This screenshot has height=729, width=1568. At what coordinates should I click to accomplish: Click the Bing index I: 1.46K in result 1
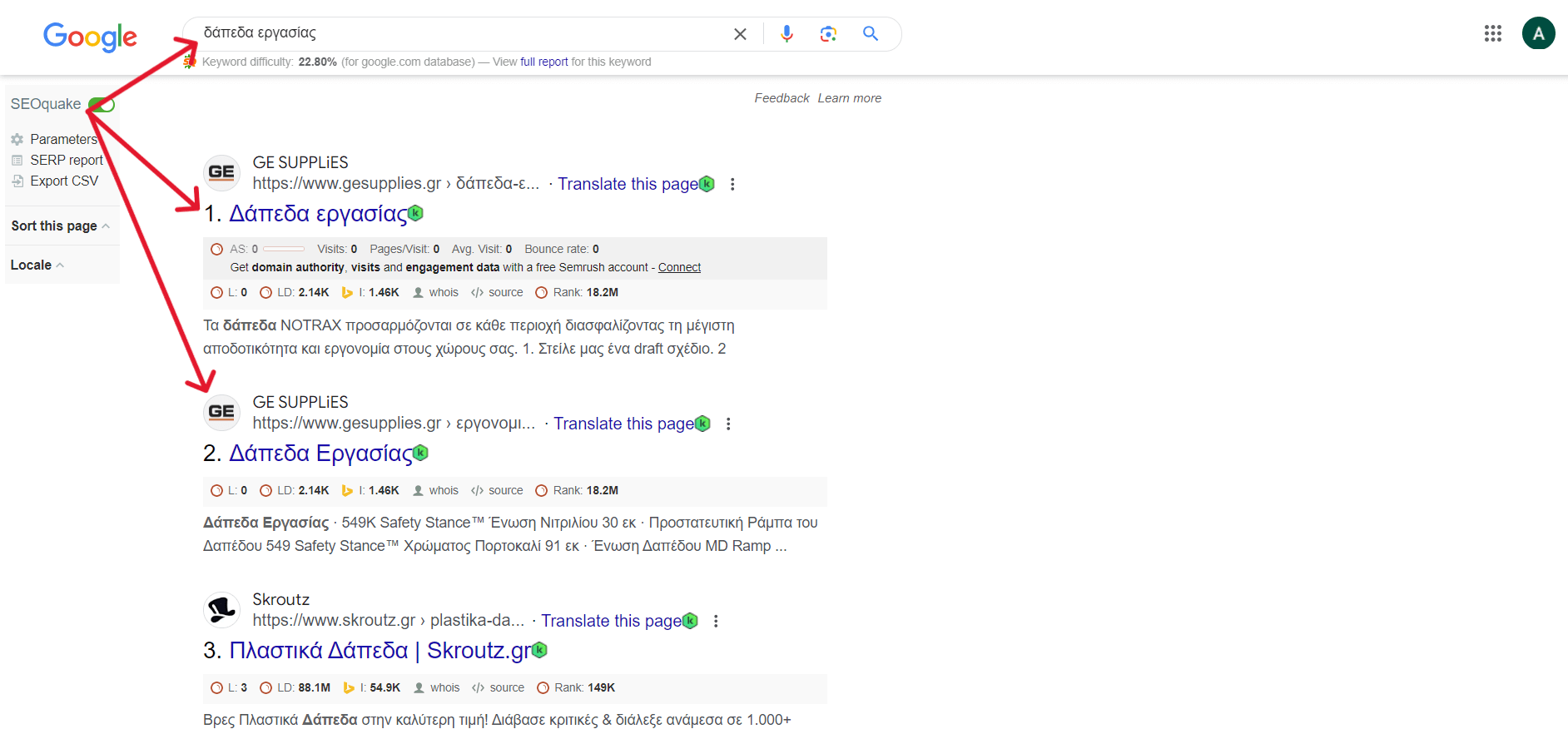370,292
